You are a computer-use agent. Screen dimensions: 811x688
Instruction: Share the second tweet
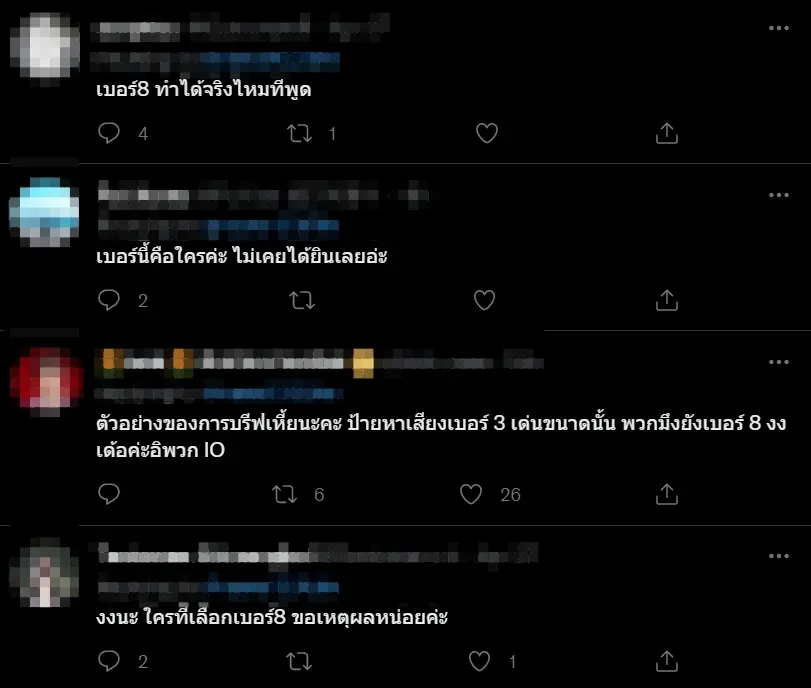pos(667,300)
